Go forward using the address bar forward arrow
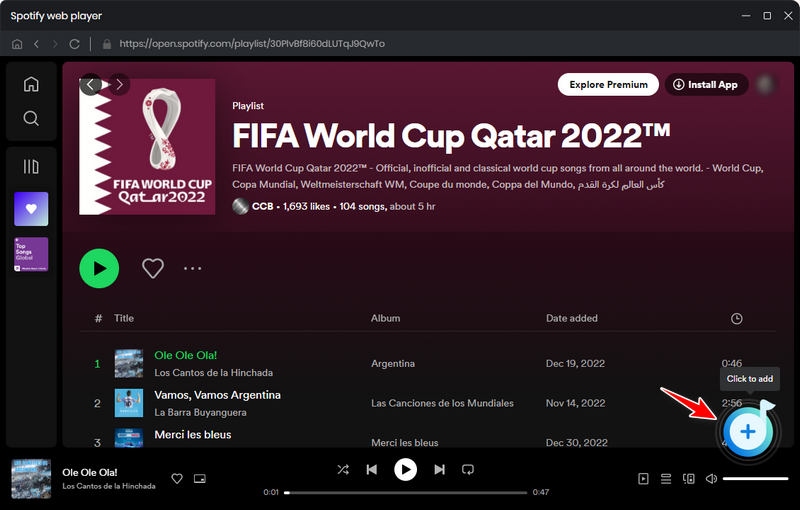The height and width of the screenshot is (510, 800). (55, 44)
